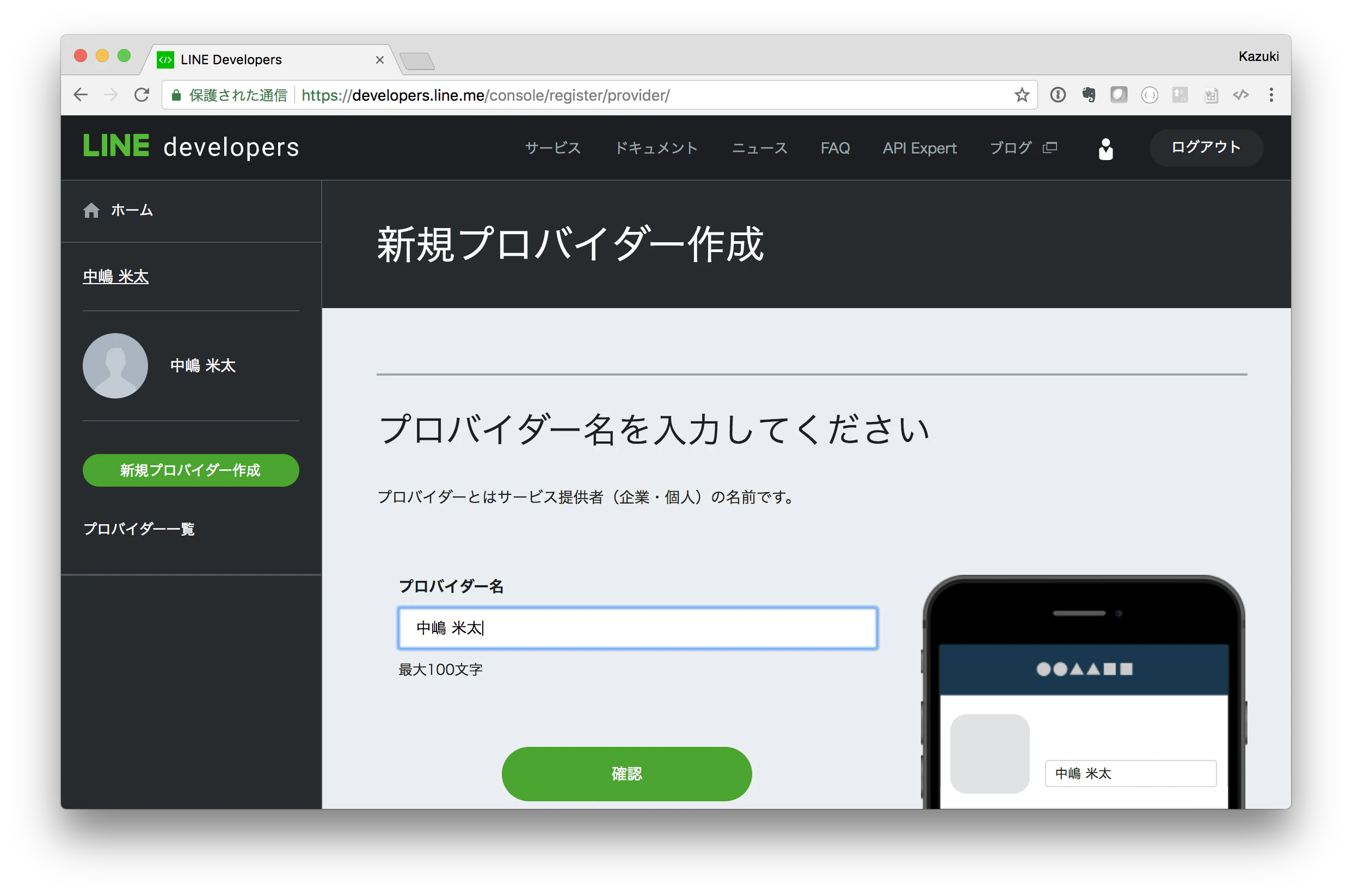This screenshot has height=896, width=1352.
Task: Click the 新規プロバイダー作成 page title
Action: (x=570, y=244)
